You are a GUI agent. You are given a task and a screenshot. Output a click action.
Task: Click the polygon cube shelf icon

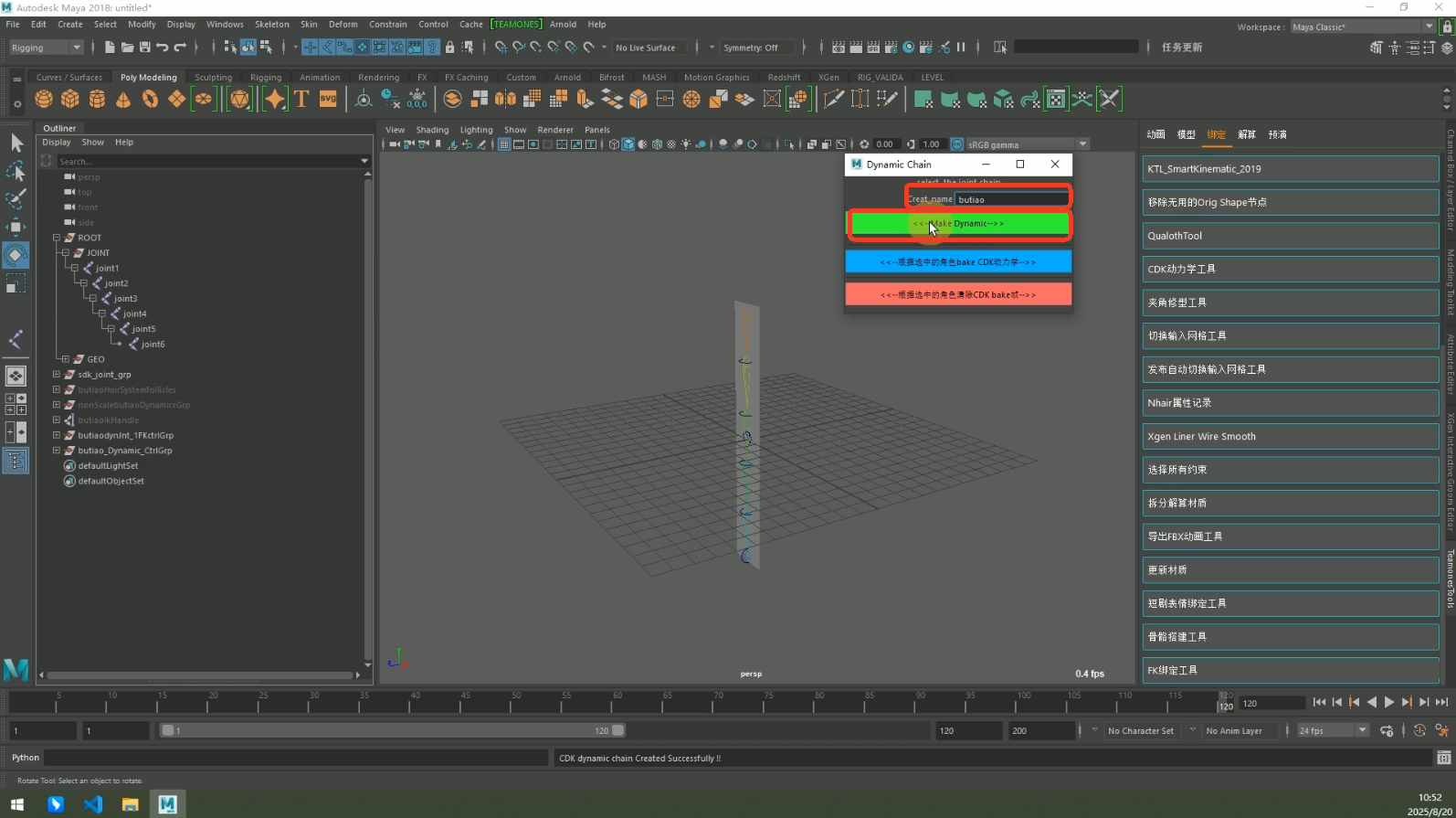(69, 99)
